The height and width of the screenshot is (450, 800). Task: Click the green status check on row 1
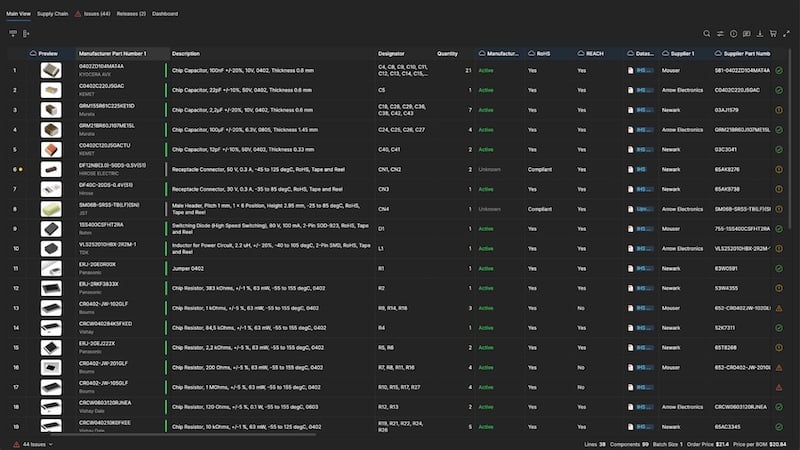pyautogui.click(x=779, y=70)
